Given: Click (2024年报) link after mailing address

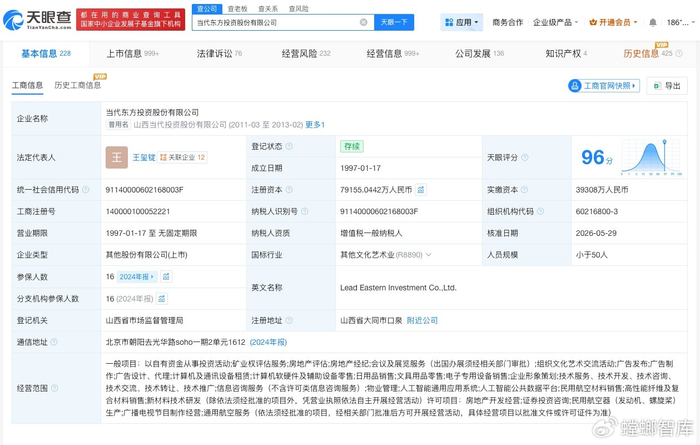Looking at the screenshot, I should tap(268, 342).
